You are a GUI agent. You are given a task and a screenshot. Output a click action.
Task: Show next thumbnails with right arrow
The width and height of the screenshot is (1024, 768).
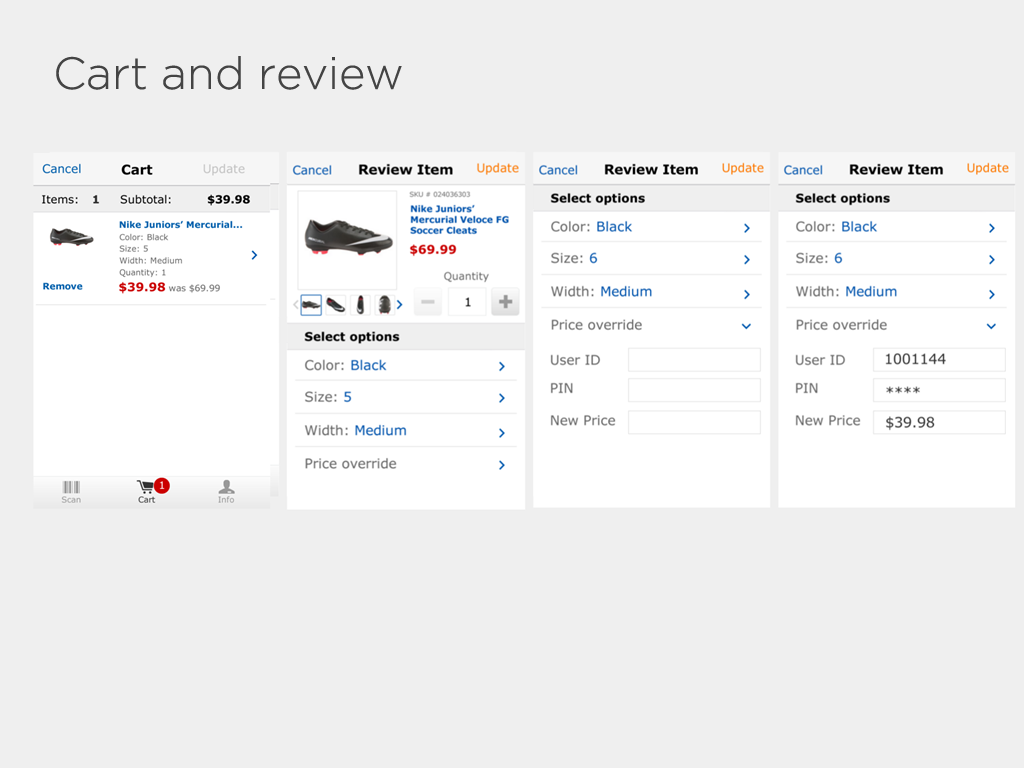pos(400,304)
